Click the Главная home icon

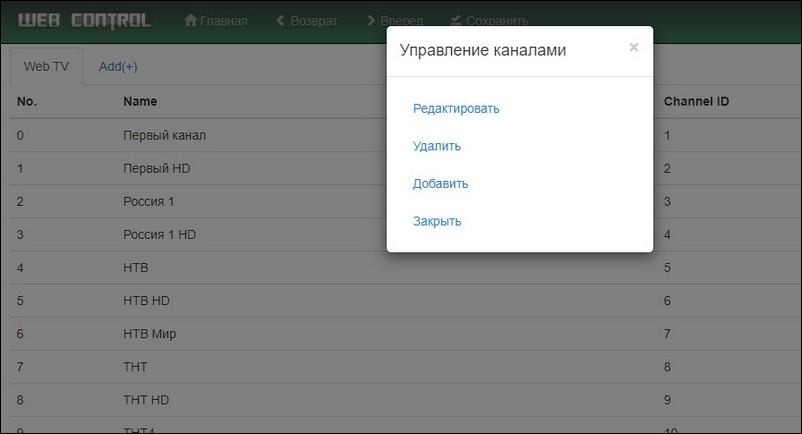191,20
